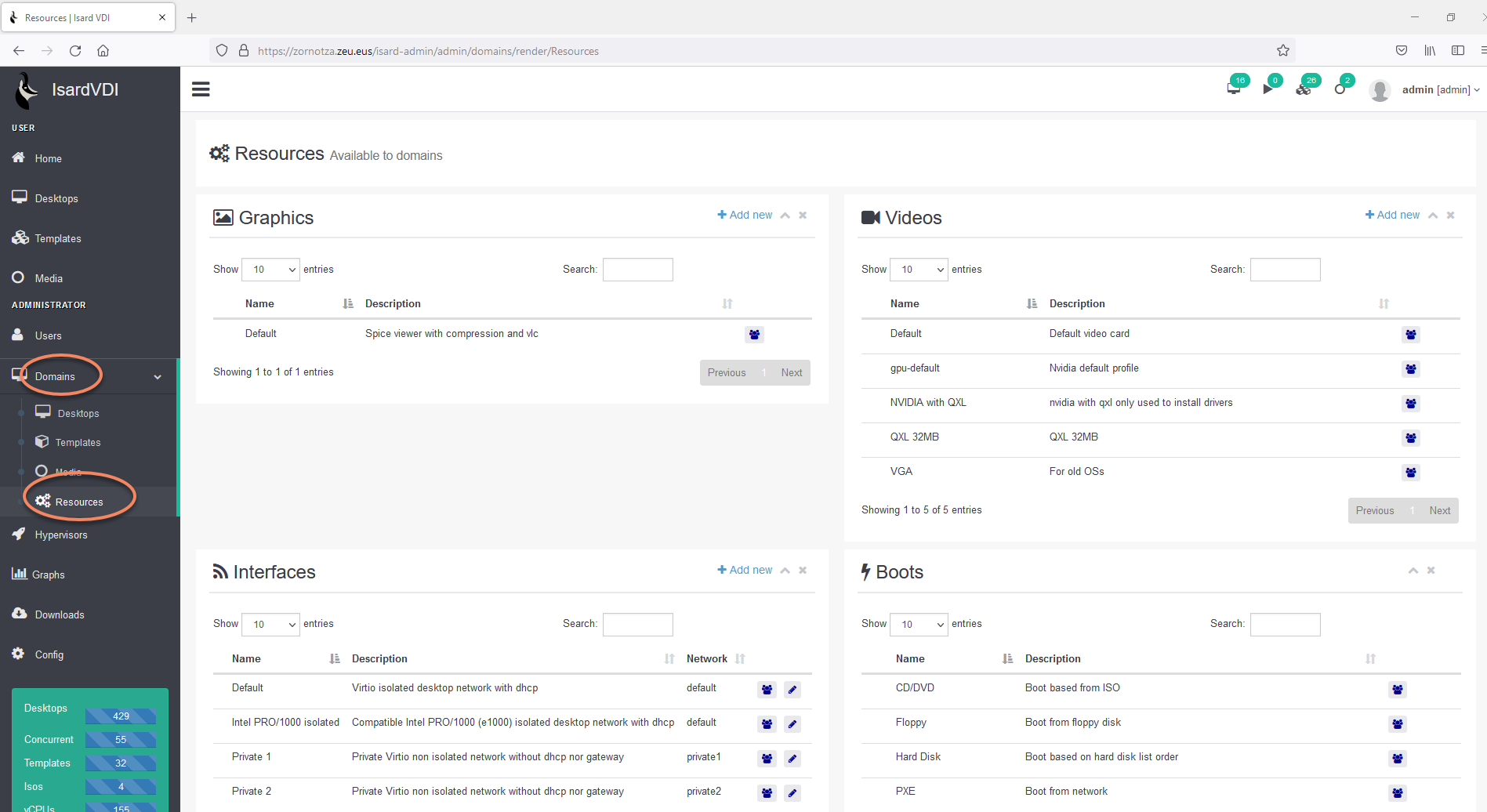Collapse the Interfaces panel

(785, 571)
